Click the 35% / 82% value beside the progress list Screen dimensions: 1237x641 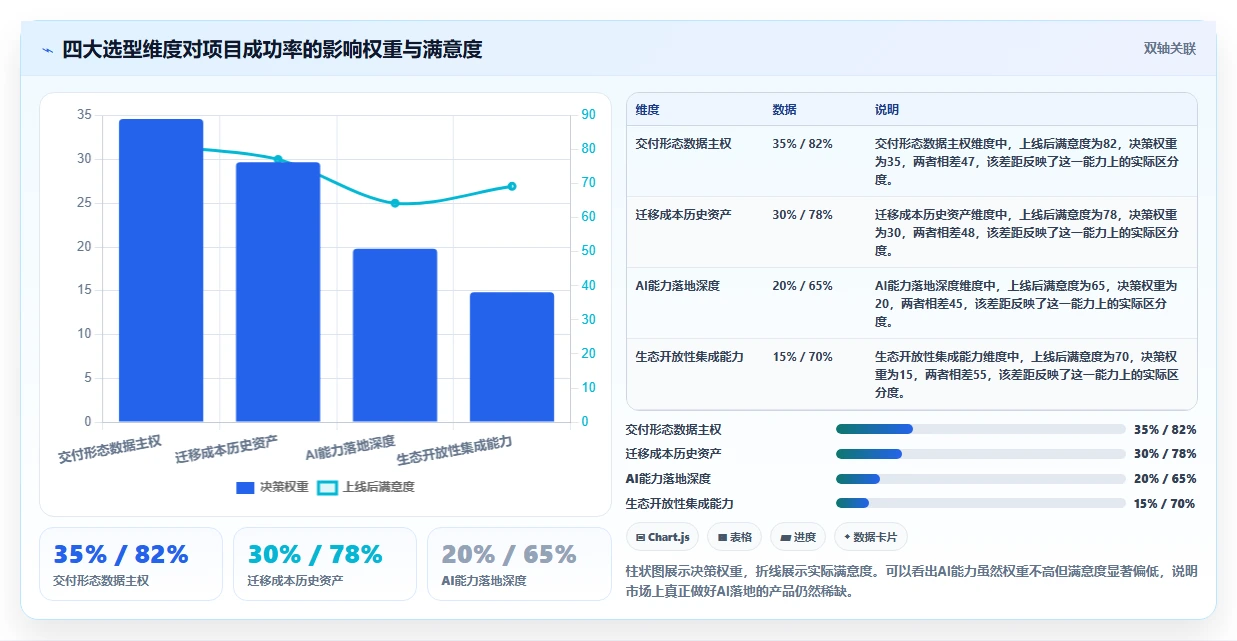pos(1165,430)
